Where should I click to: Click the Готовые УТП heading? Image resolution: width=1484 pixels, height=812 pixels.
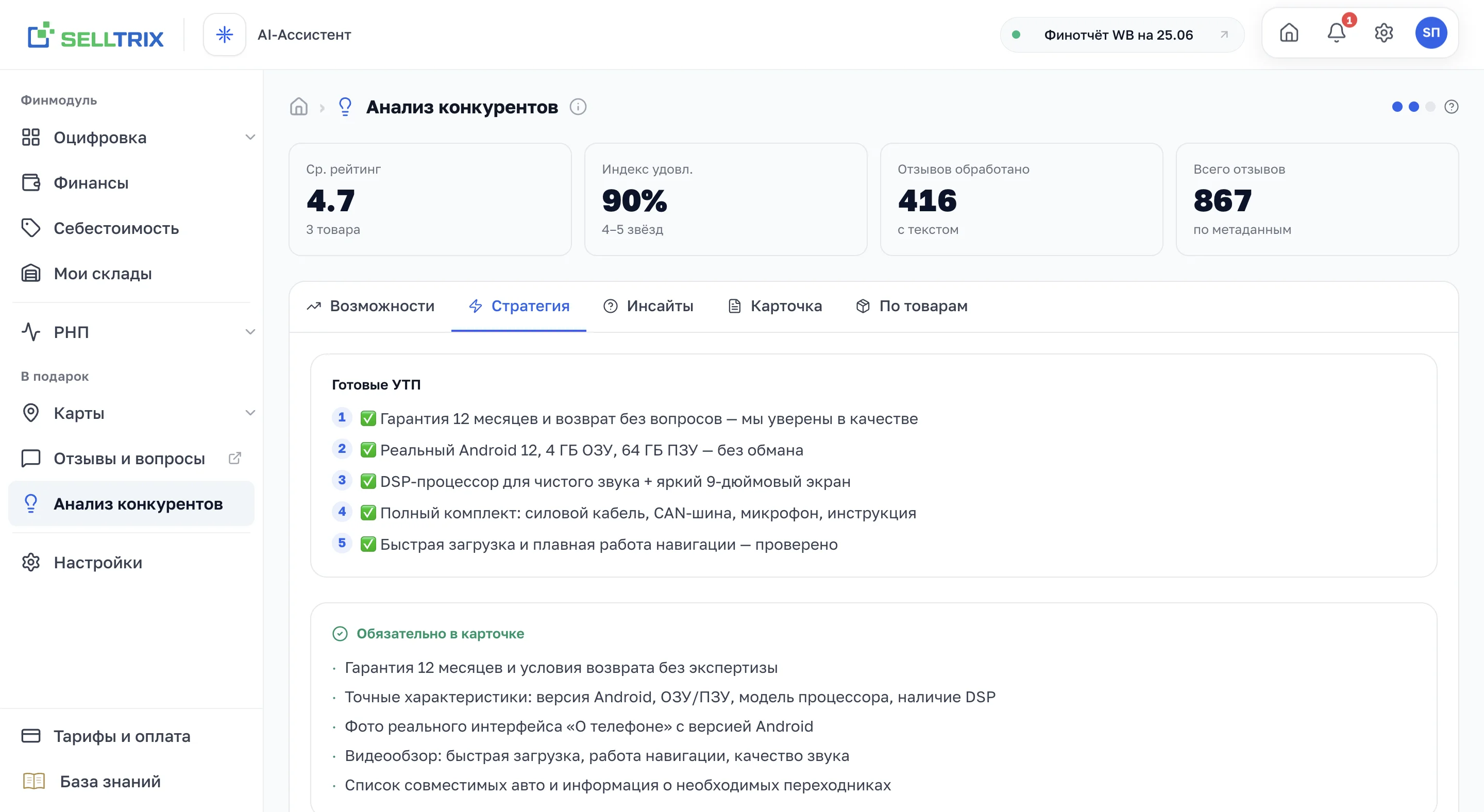(376, 384)
